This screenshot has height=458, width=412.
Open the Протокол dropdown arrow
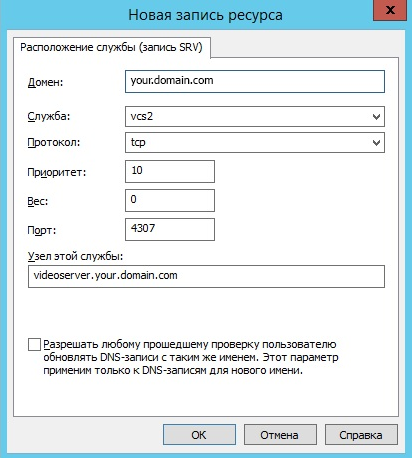[376, 143]
